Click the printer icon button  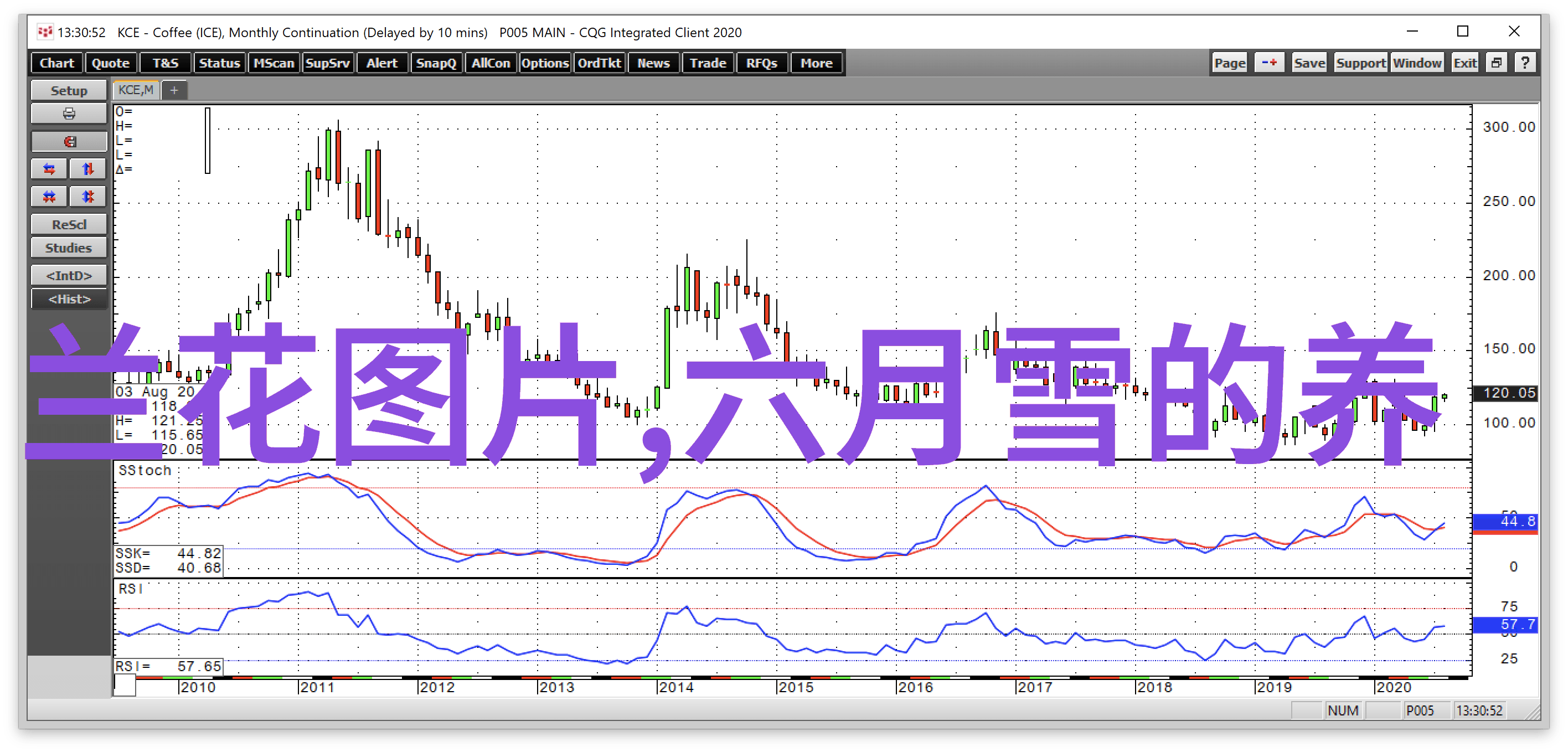pyautogui.click(x=69, y=114)
